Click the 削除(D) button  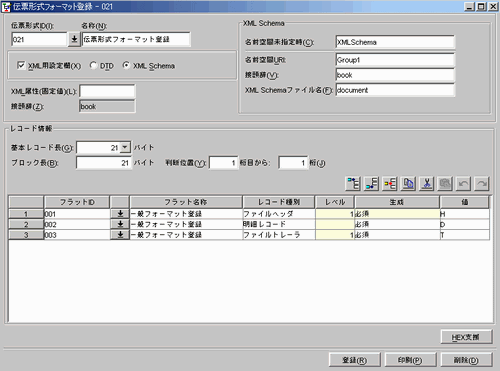pyautogui.click(x=466, y=360)
